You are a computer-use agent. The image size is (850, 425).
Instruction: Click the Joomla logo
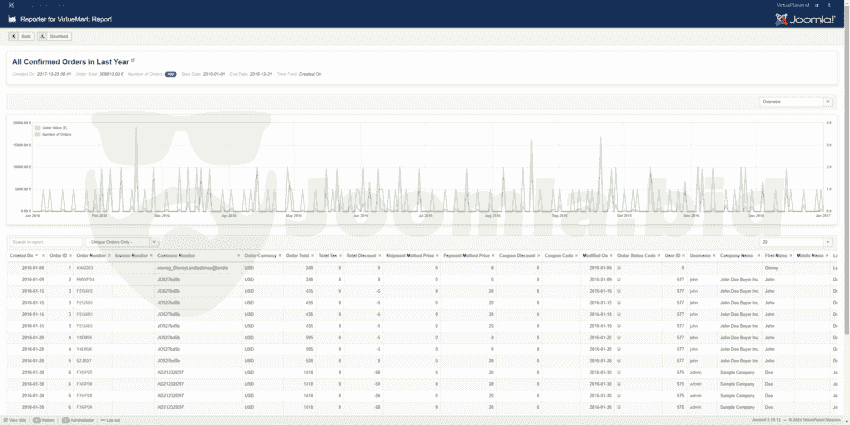(804, 18)
